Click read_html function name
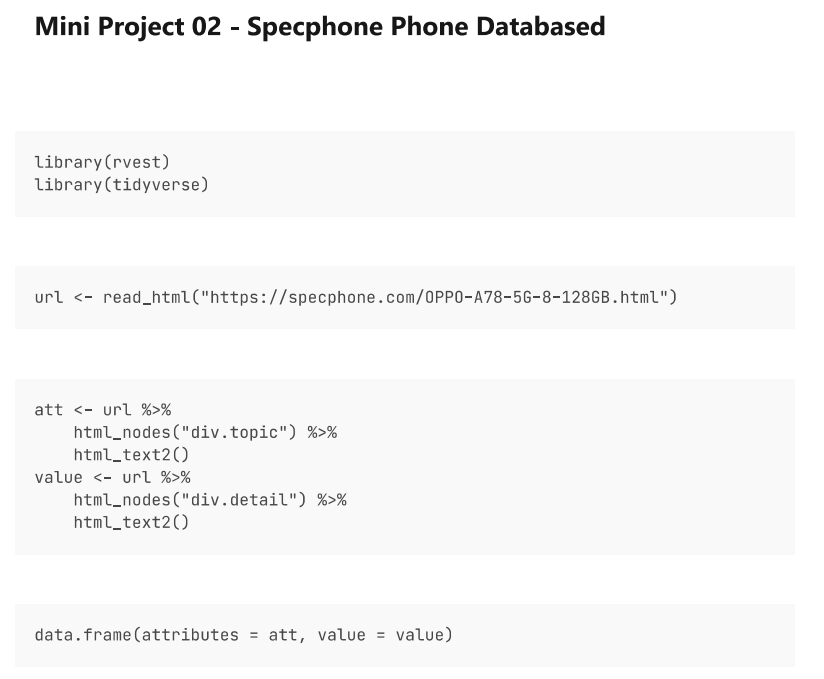 pos(146,297)
